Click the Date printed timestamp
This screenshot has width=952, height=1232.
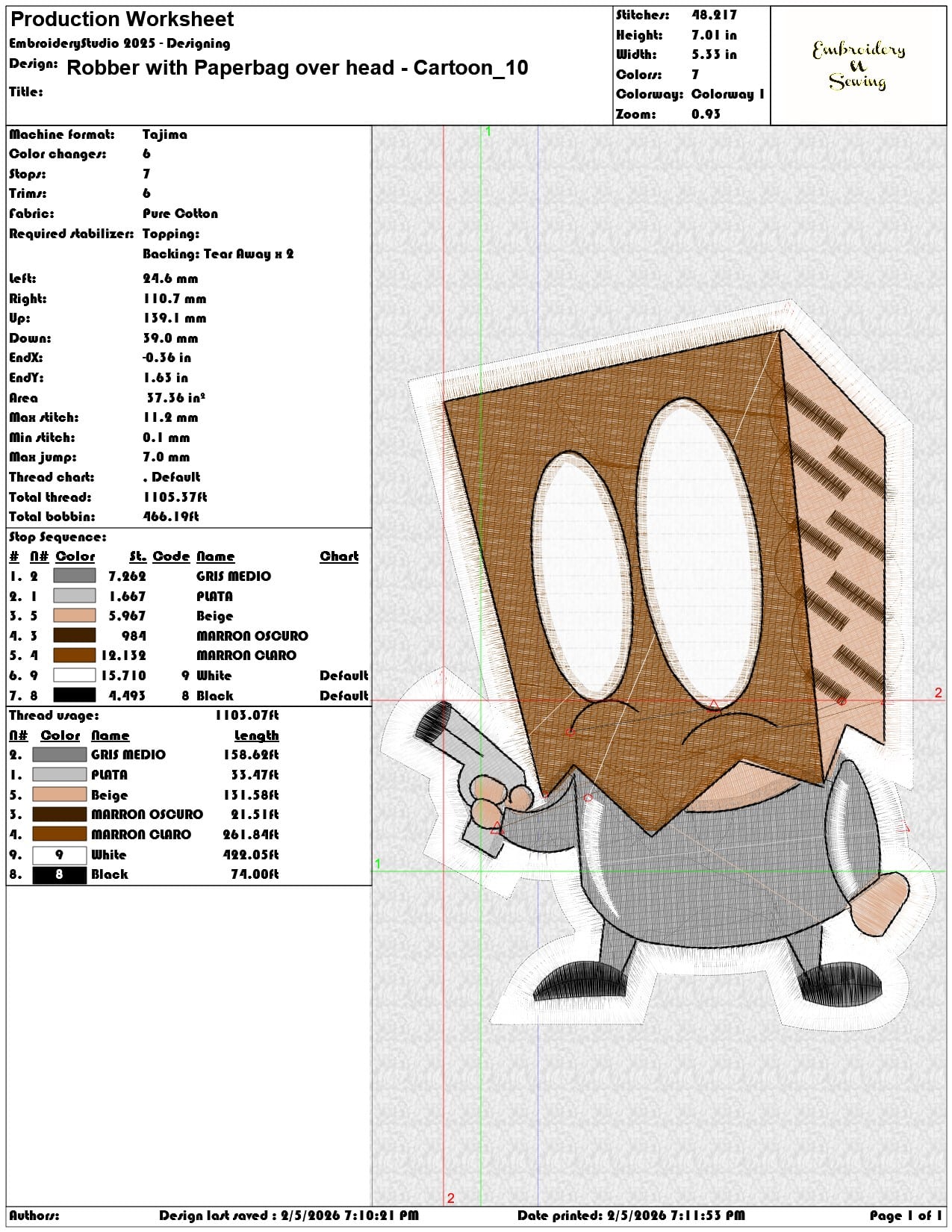coord(631,1216)
